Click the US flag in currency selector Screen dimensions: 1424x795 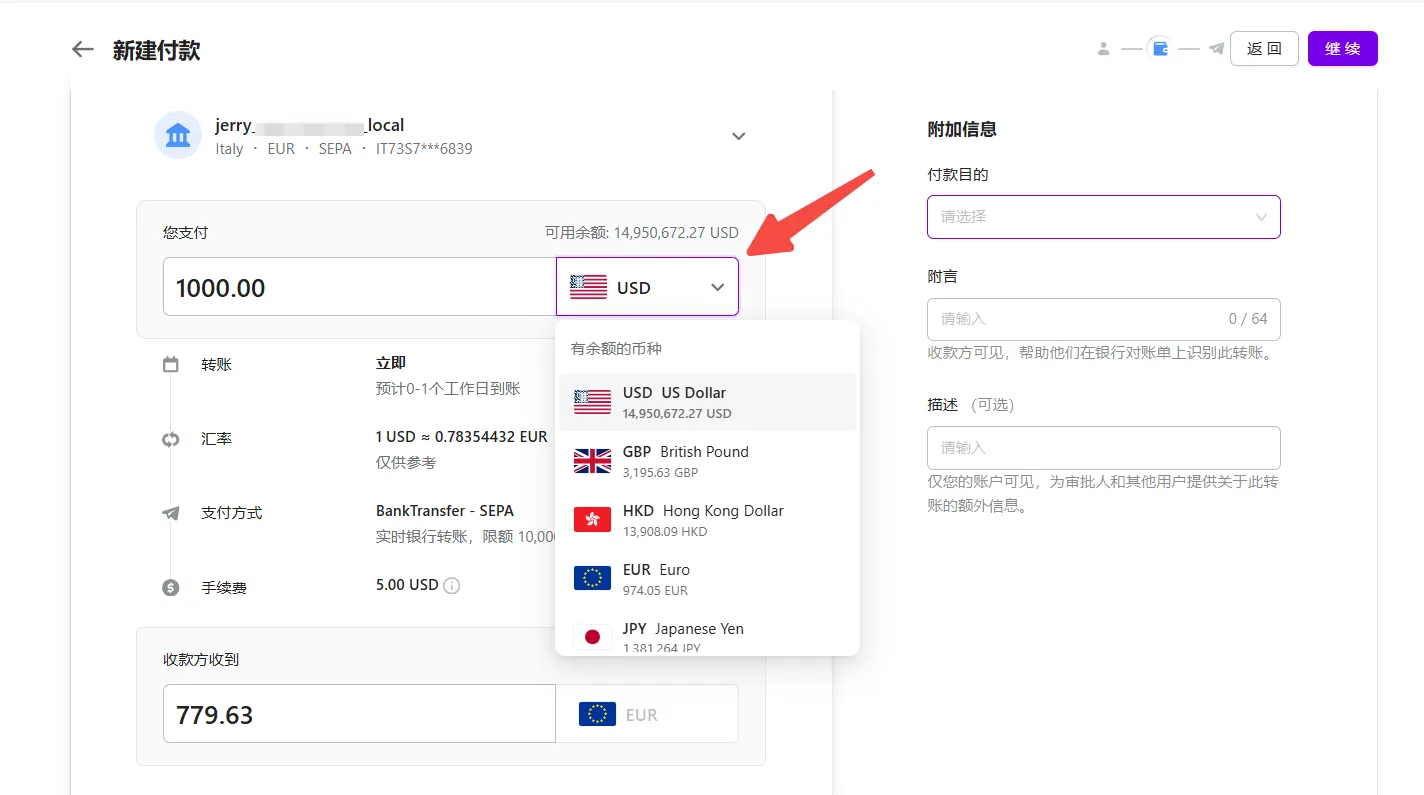588,288
